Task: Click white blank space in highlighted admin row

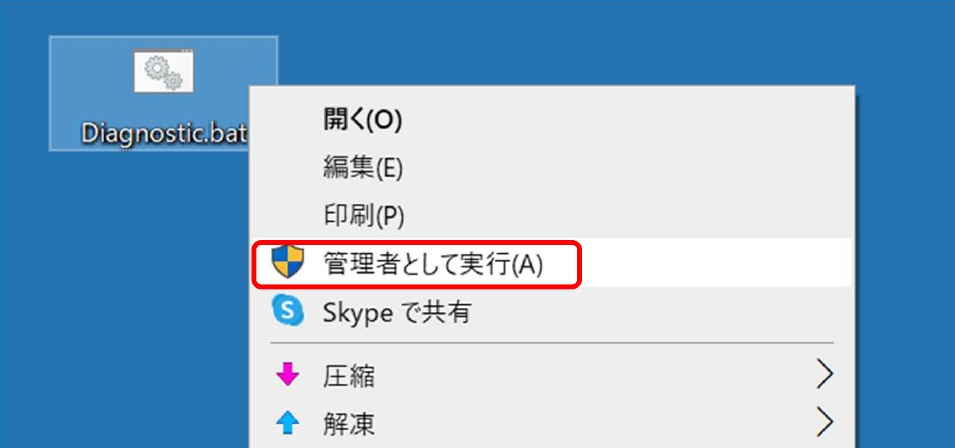Action: click(713, 262)
